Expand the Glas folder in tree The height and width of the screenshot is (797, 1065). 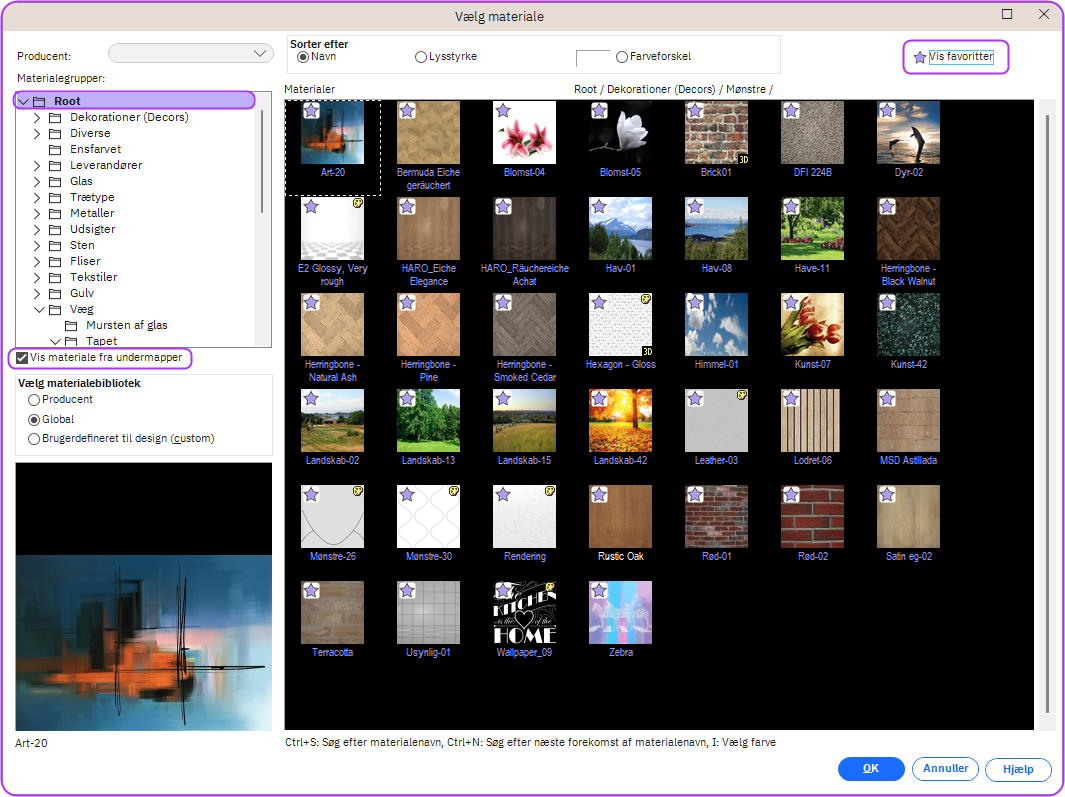pyautogui.click(x=37, y=181)
